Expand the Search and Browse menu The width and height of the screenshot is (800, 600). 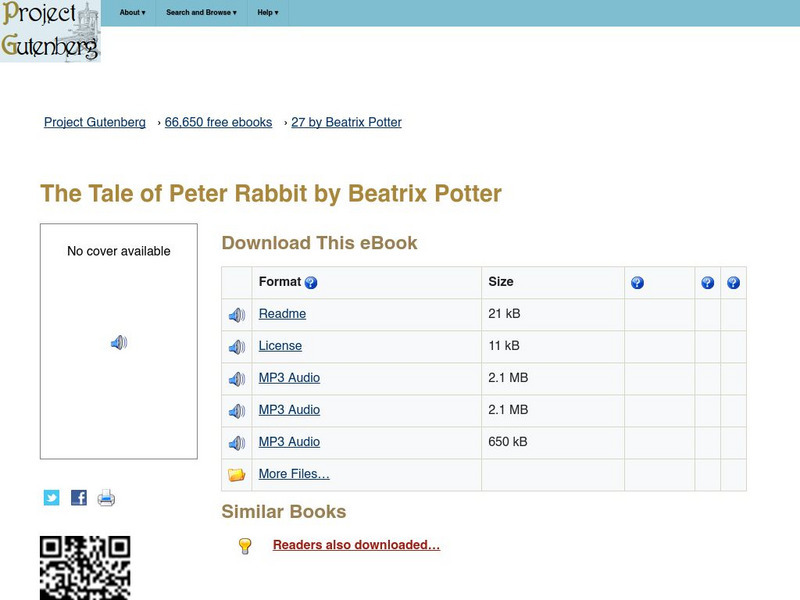(199, 13)
